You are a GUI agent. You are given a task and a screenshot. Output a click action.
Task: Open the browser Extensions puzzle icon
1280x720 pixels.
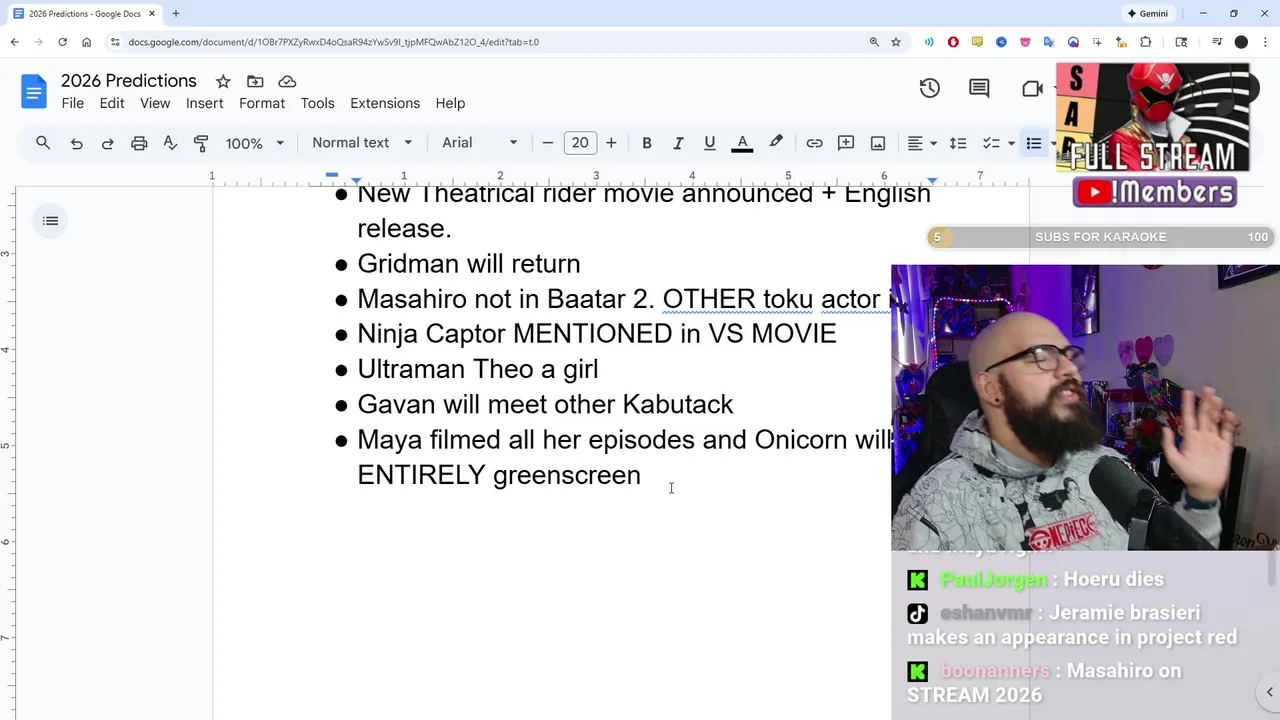pyautogui.click(x=1146, y=42)
